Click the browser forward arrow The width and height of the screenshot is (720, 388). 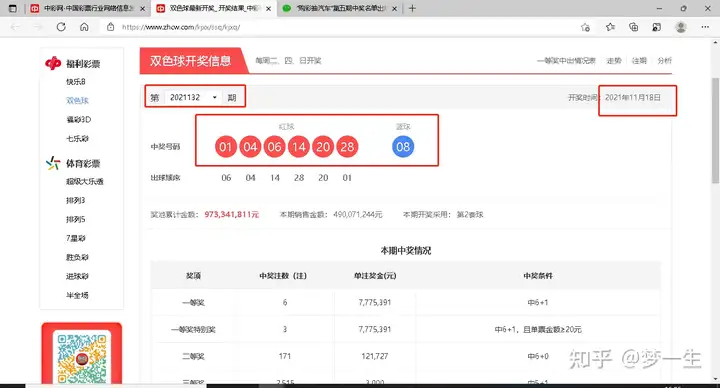(x=38, y=27)
